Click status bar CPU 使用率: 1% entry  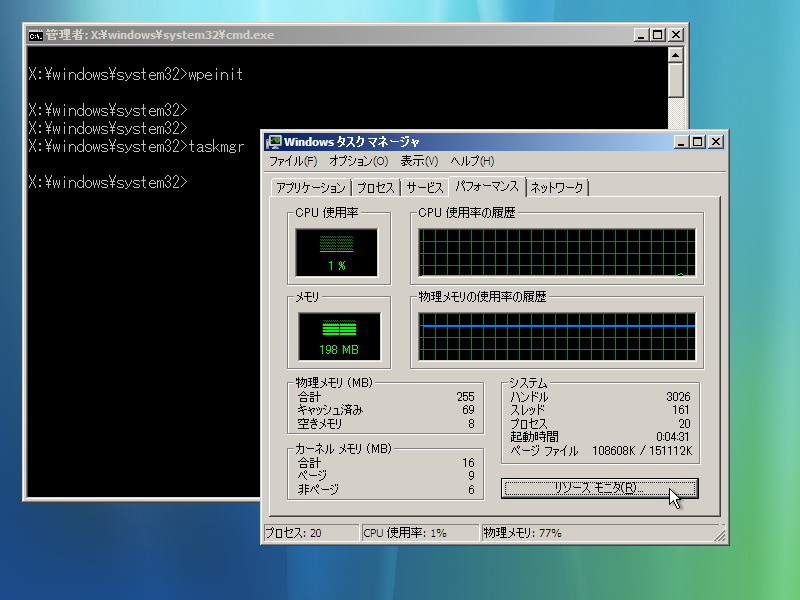[420, 533]
